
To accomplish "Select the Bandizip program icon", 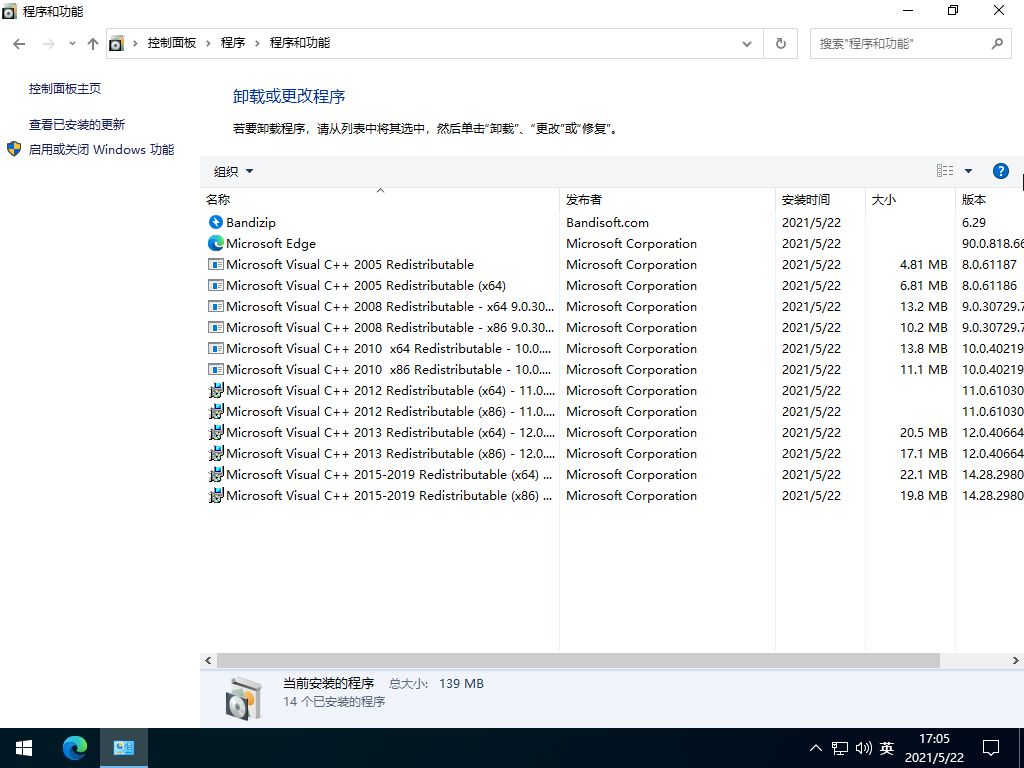I will (216, 222).
